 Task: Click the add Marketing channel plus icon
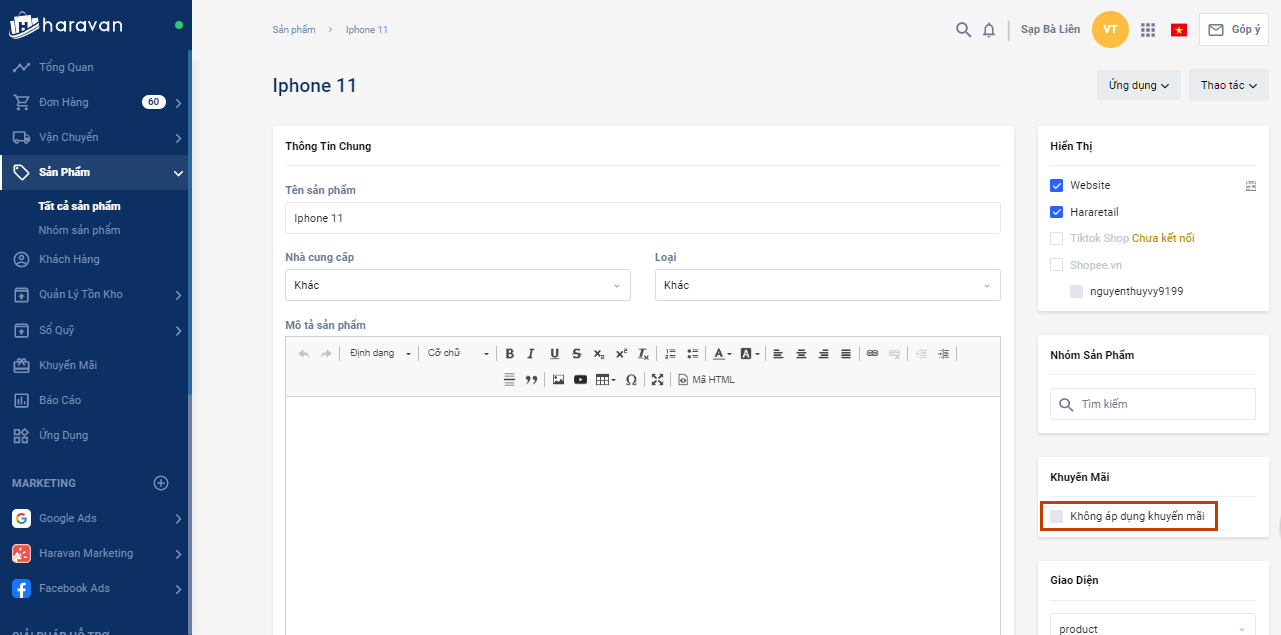161,483
